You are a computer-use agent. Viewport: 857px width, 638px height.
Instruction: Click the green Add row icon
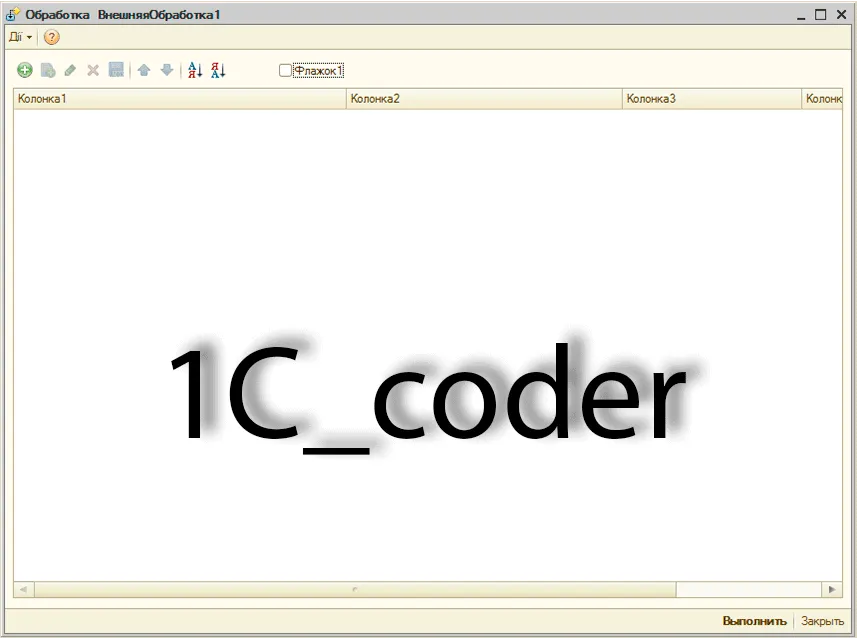[x=25, y=70]
